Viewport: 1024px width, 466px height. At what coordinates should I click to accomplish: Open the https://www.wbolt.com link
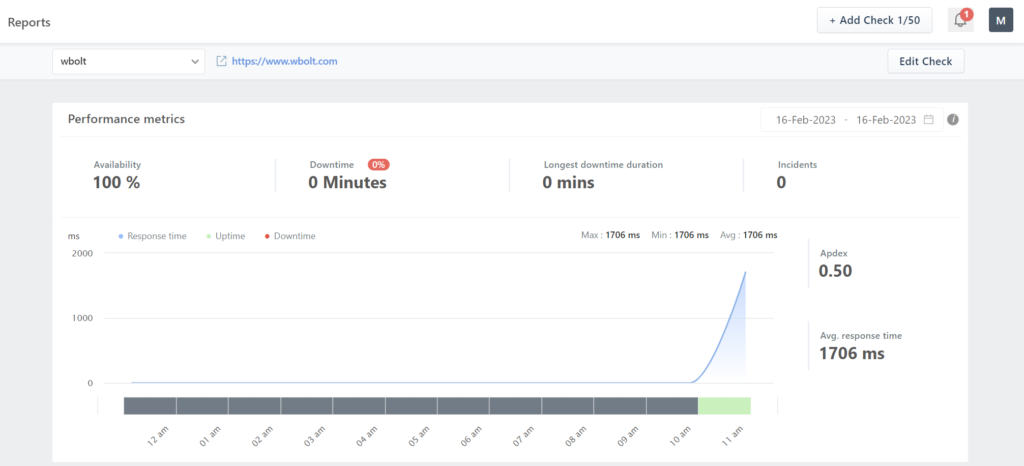coord(284,61)
